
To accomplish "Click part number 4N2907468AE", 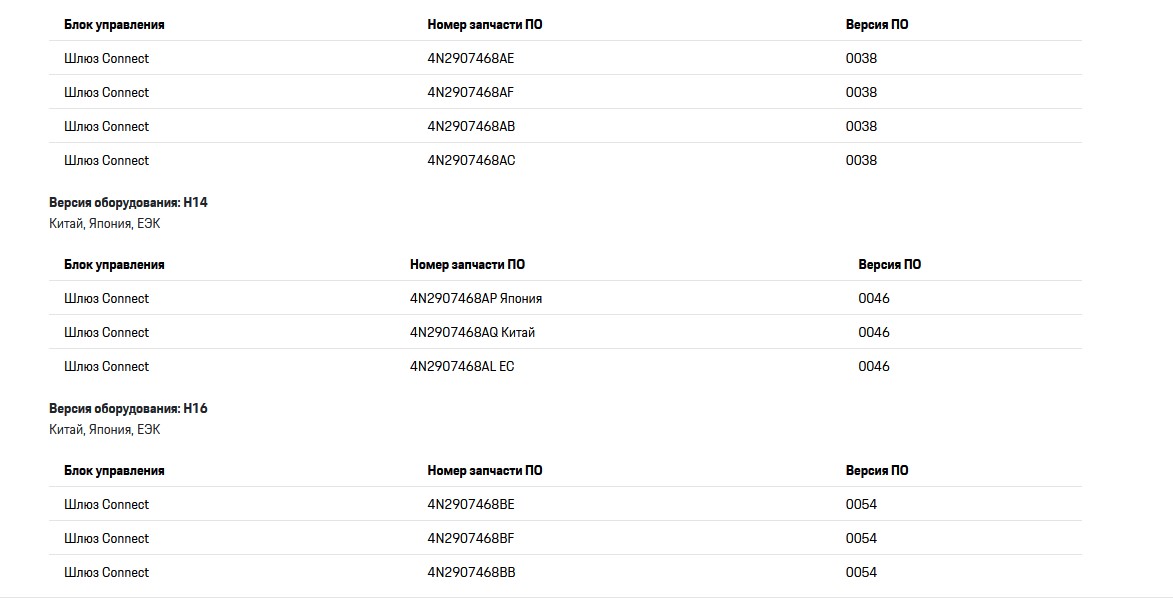I will (470, 58).
